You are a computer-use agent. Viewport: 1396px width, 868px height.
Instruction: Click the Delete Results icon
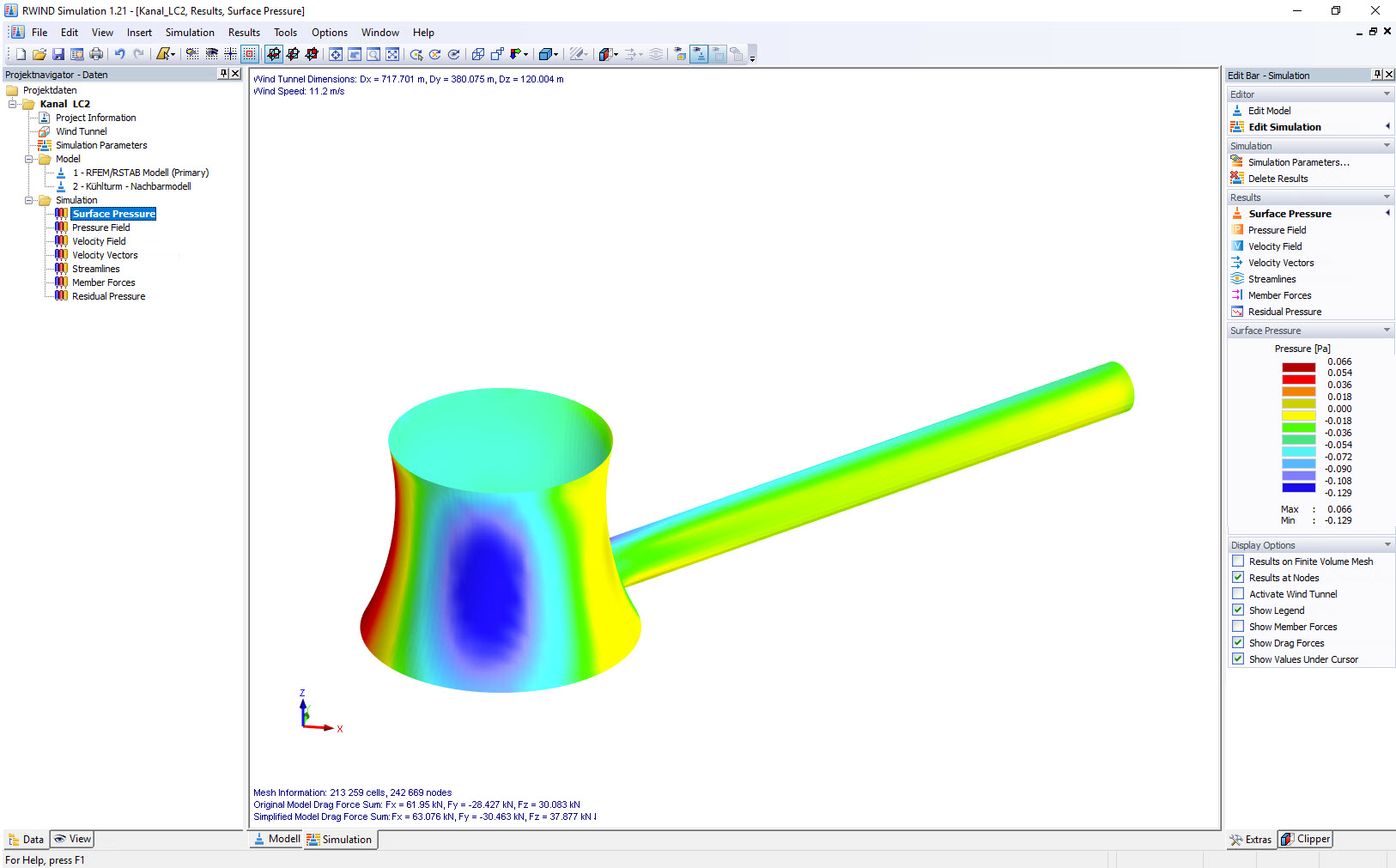click(1237, 179)
